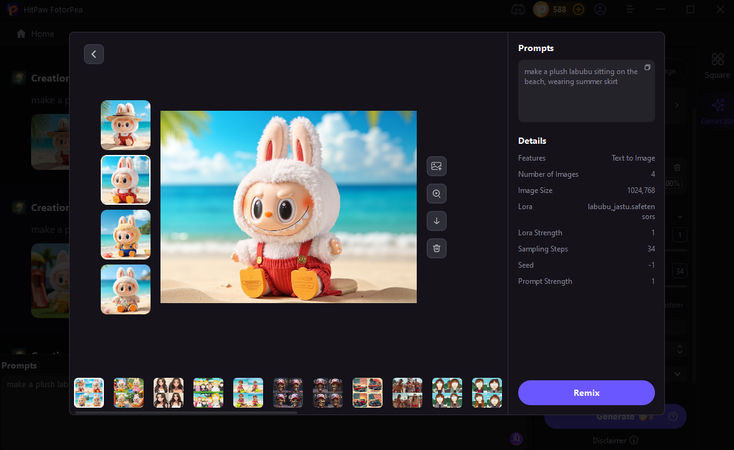Screen dimensions: 734x450
Task: Click the Lora Strength label
Action: pyautogui.click(x=540, y=233)
